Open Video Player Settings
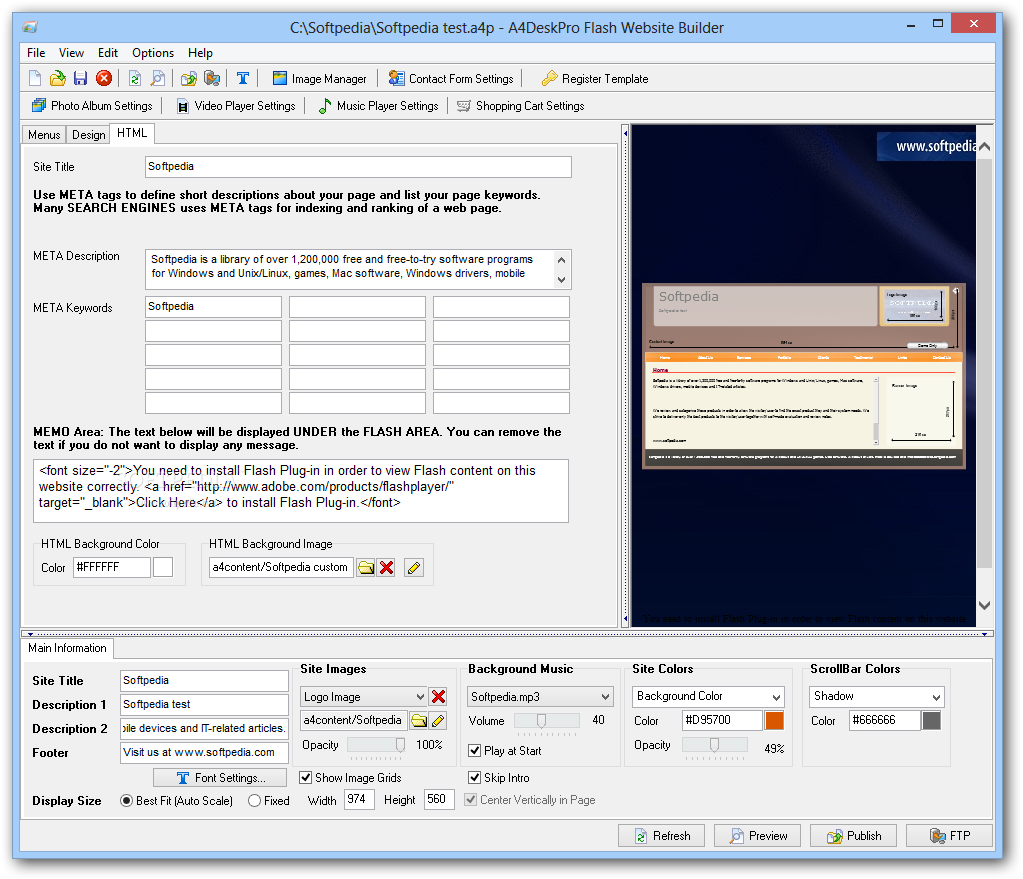This screenshot has height=879, width=1023. click(x=236, y=106)
